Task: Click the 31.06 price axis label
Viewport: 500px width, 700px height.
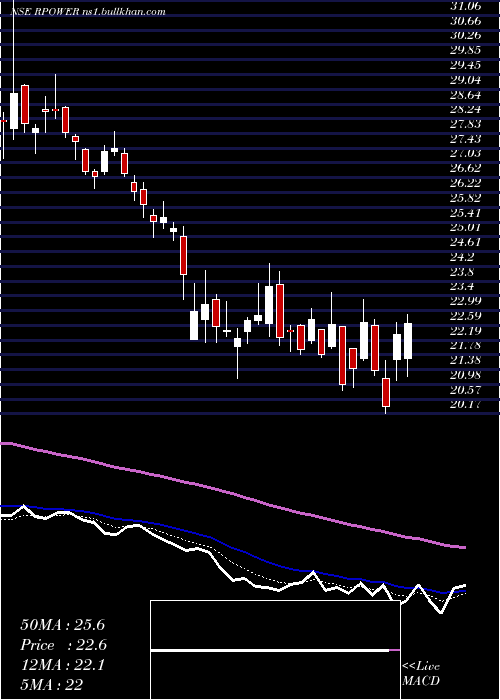Action: tap(466, 6)
